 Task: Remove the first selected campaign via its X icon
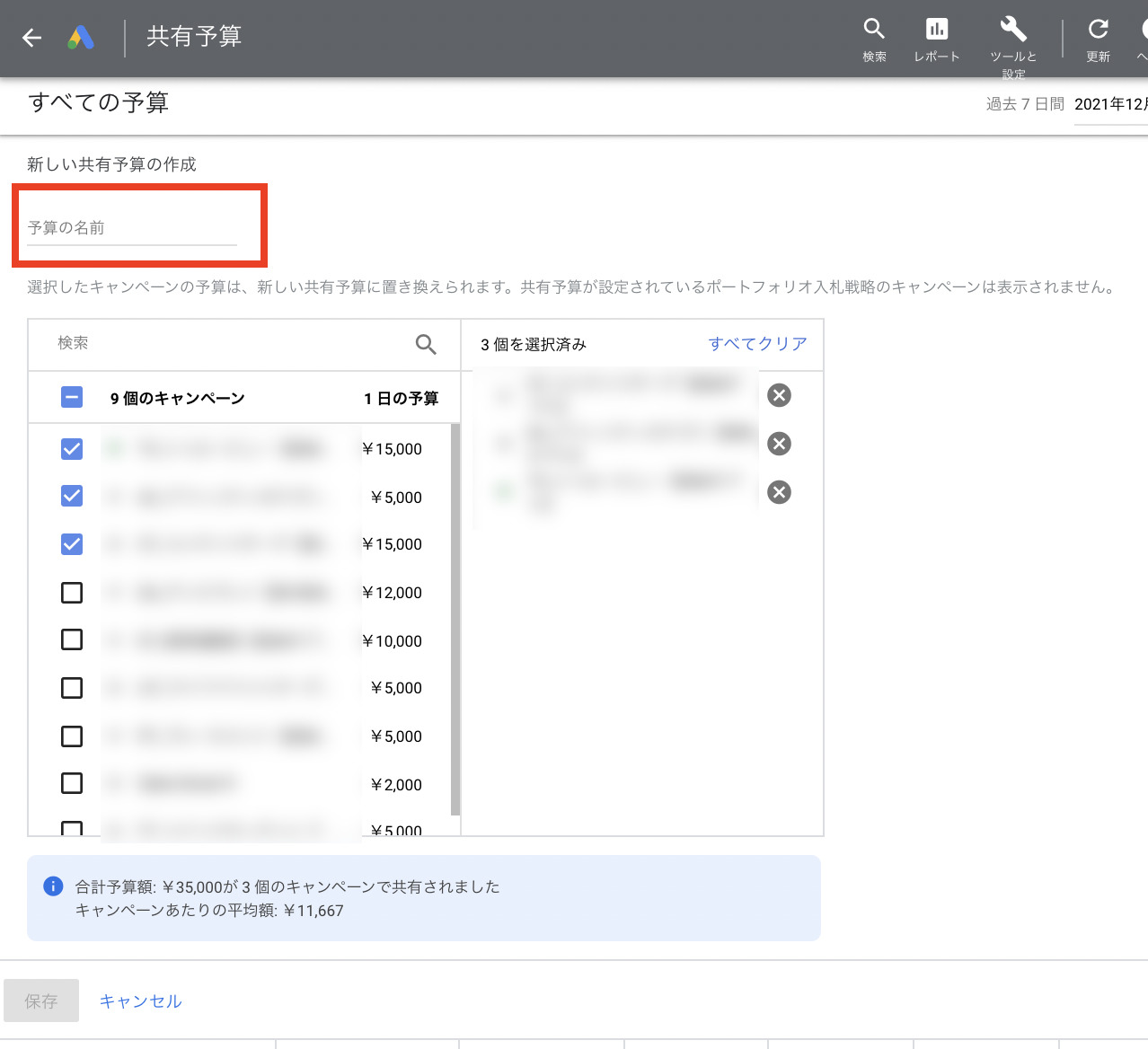click(x=778, y=395)
